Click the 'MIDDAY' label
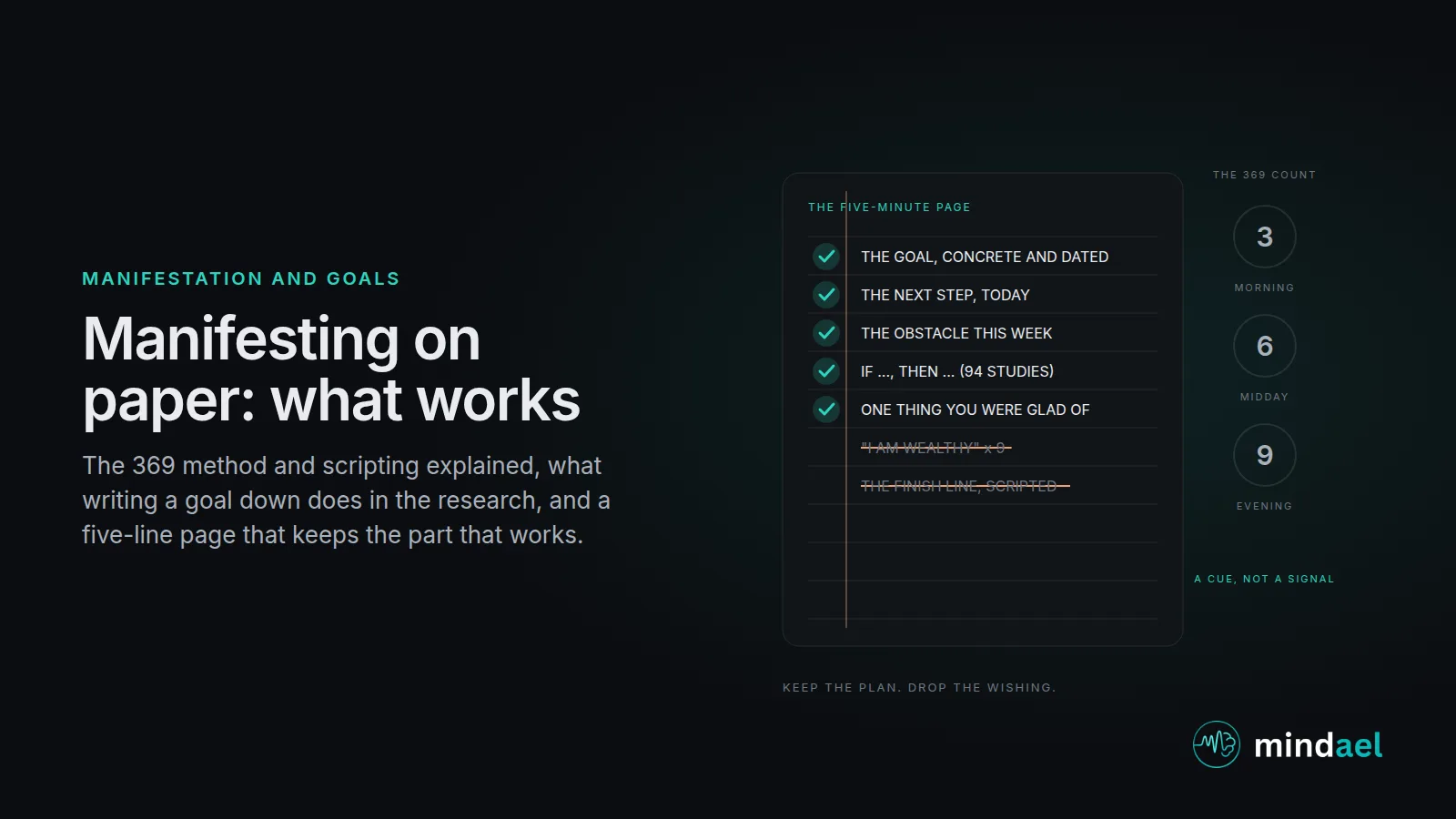Viewport: 1456px width, 819px height. pos(1264,397)
